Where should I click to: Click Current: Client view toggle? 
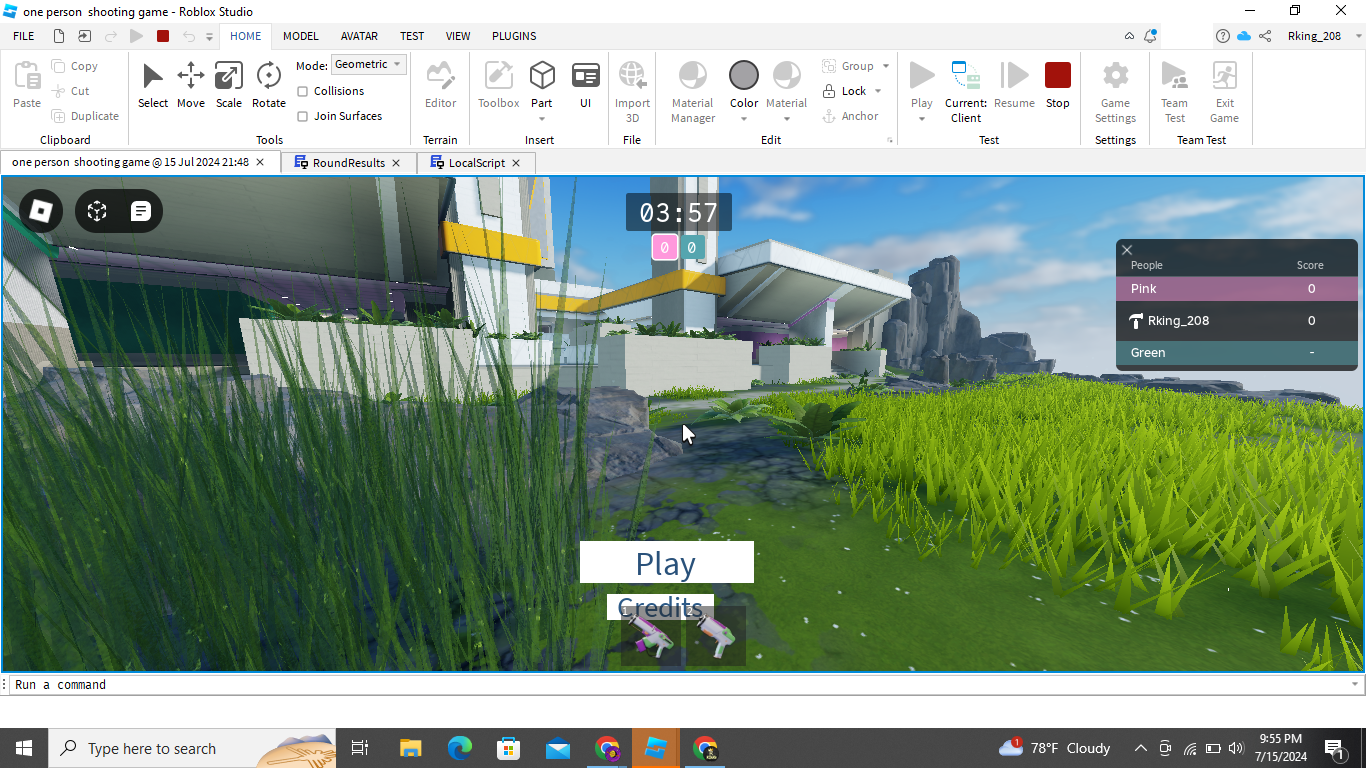(966, 91)
